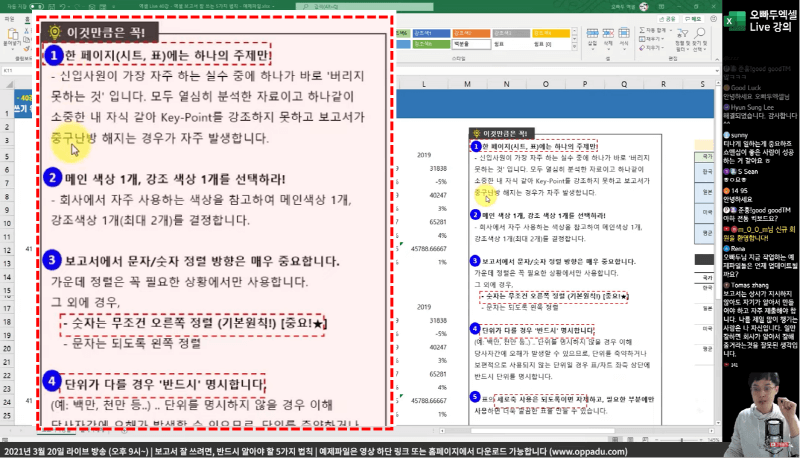This screenshot has height=458, width=800.
Task: Click the user account avatar in title bar
Action: (x=644, y=7)
